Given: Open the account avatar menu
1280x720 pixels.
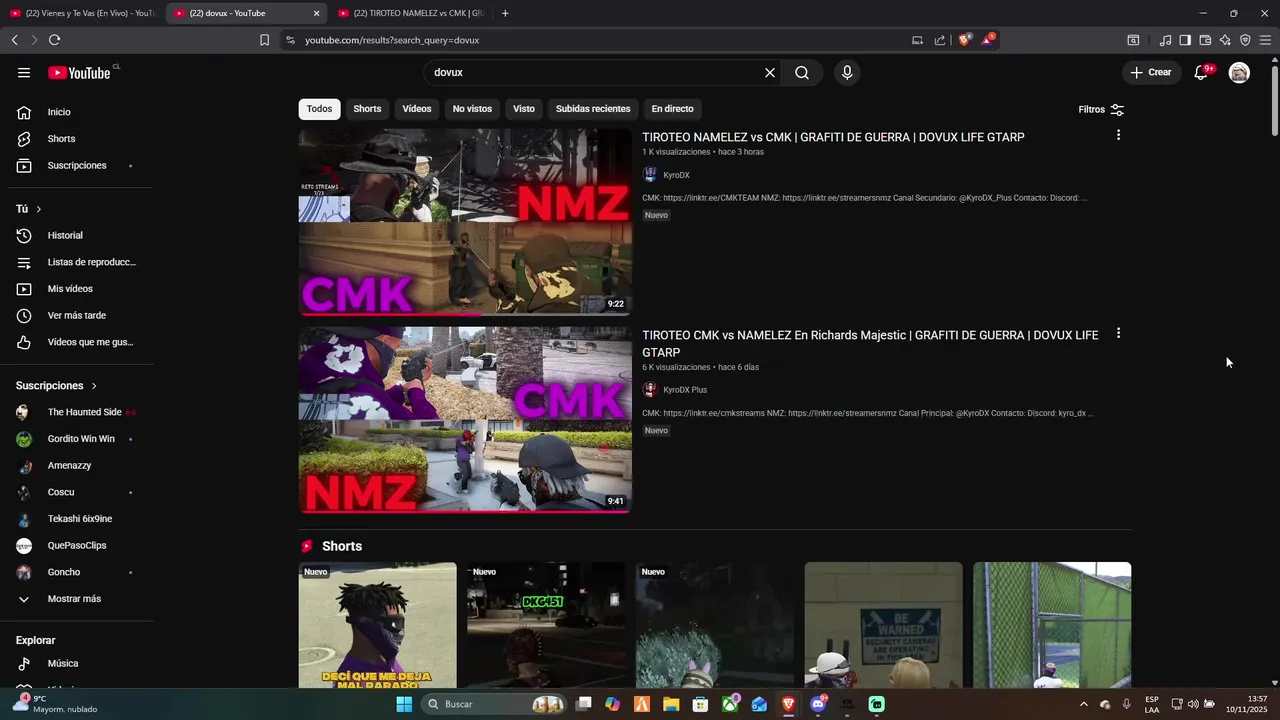Looking at the screenshot, I should [1239, 73].
